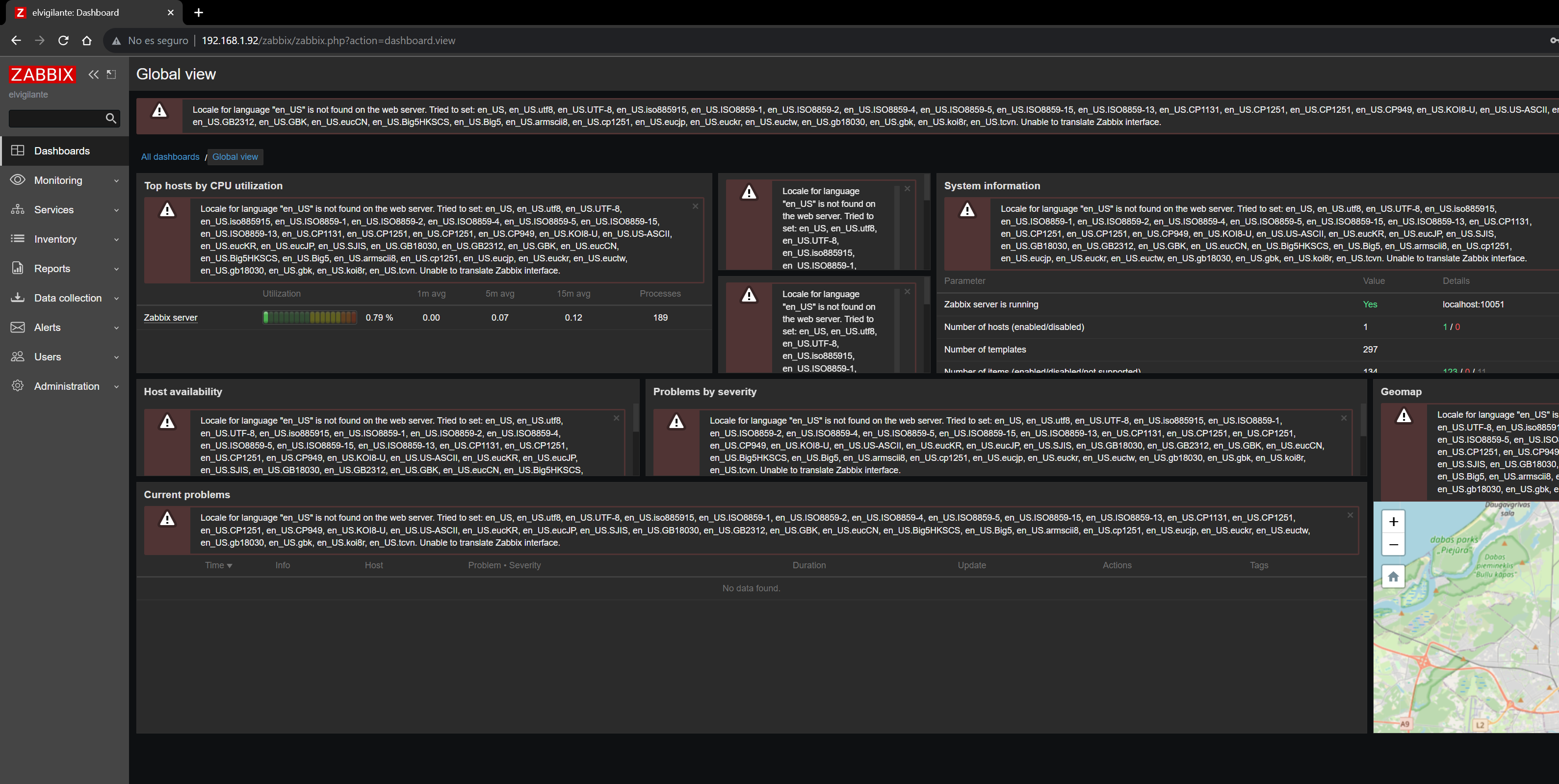1559x784 pixels.
Task: Click the Inventory list icon
Action: coord(18,238)
